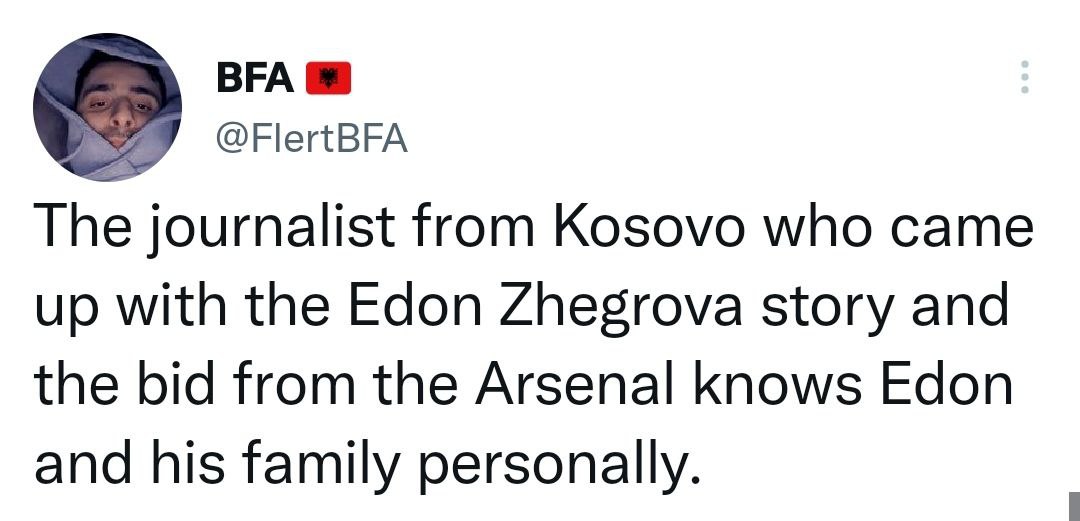Click the word "personally" ending the tweet
The image size is (1080, 521).
click(x=557, y=461)
